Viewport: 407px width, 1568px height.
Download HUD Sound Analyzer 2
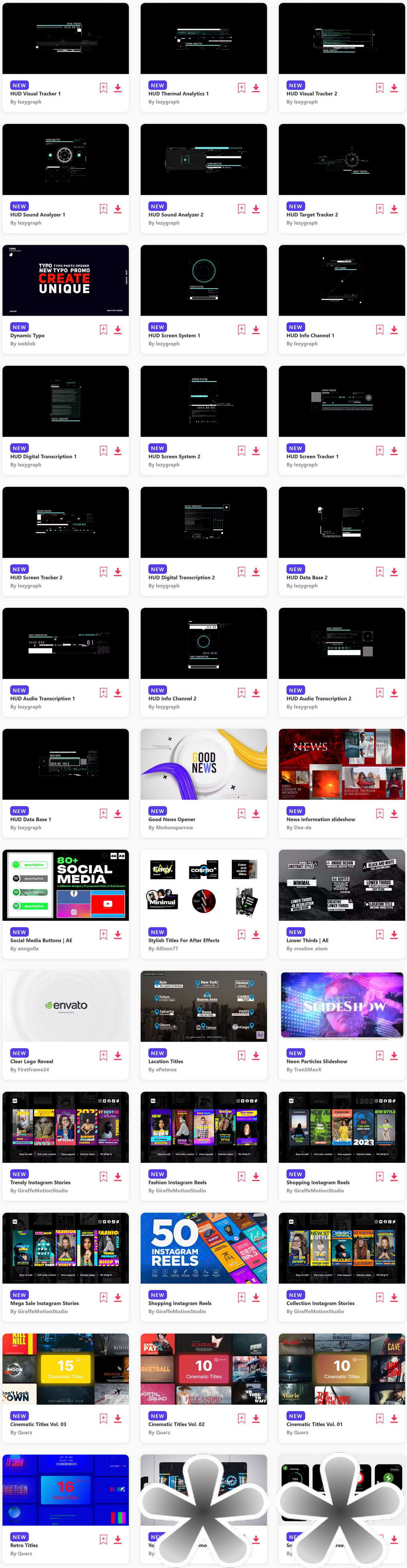click(256, 209)
